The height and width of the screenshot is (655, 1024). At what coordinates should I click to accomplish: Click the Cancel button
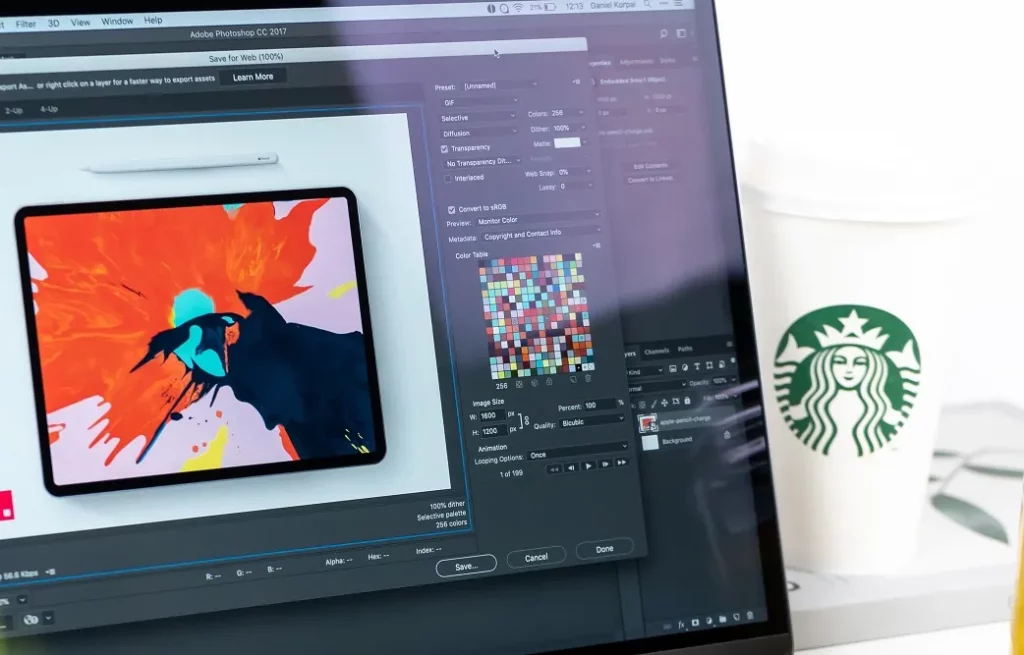click(536, 557)
